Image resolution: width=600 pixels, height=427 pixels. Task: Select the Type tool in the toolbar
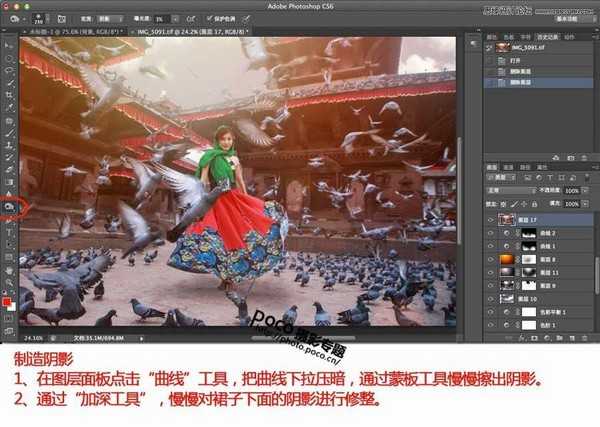tap(10, 231)
